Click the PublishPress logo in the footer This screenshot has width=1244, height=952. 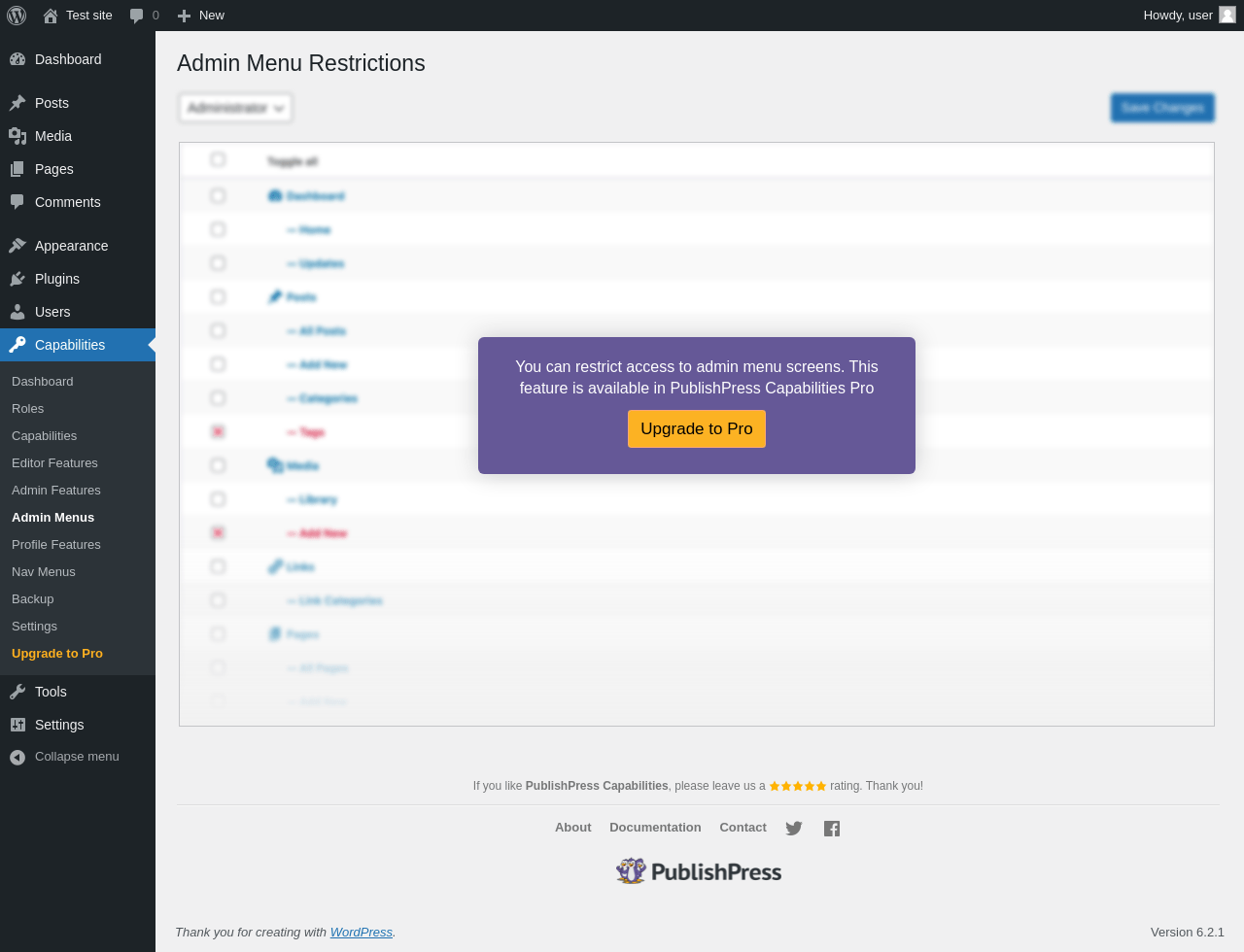[699, 871]
